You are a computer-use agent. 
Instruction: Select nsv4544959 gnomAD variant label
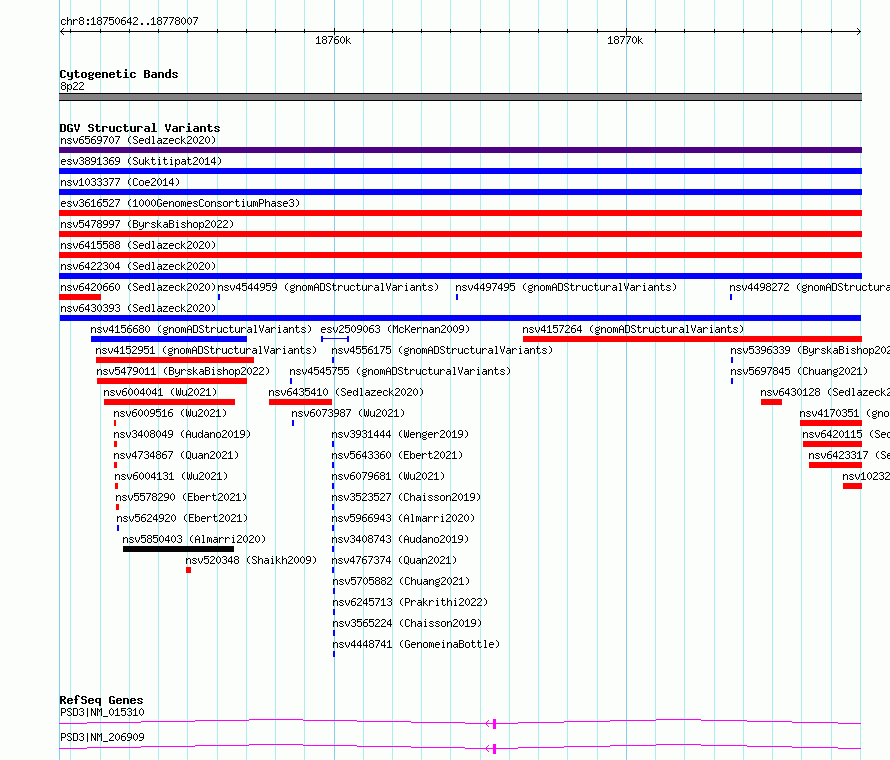click(328, 287)
